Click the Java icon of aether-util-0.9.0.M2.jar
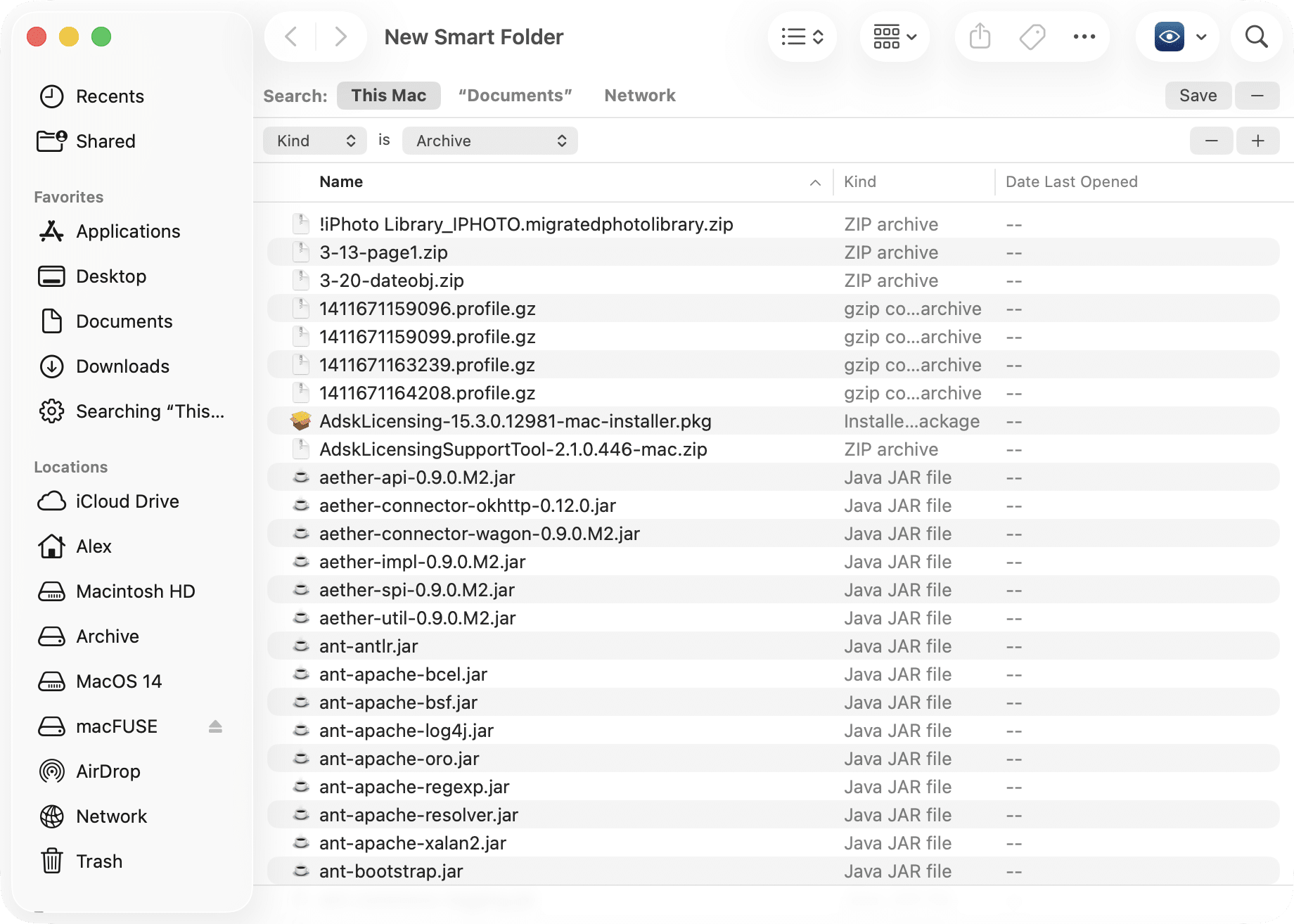This screenshot has height=924, width=1294. coord(301,618)
